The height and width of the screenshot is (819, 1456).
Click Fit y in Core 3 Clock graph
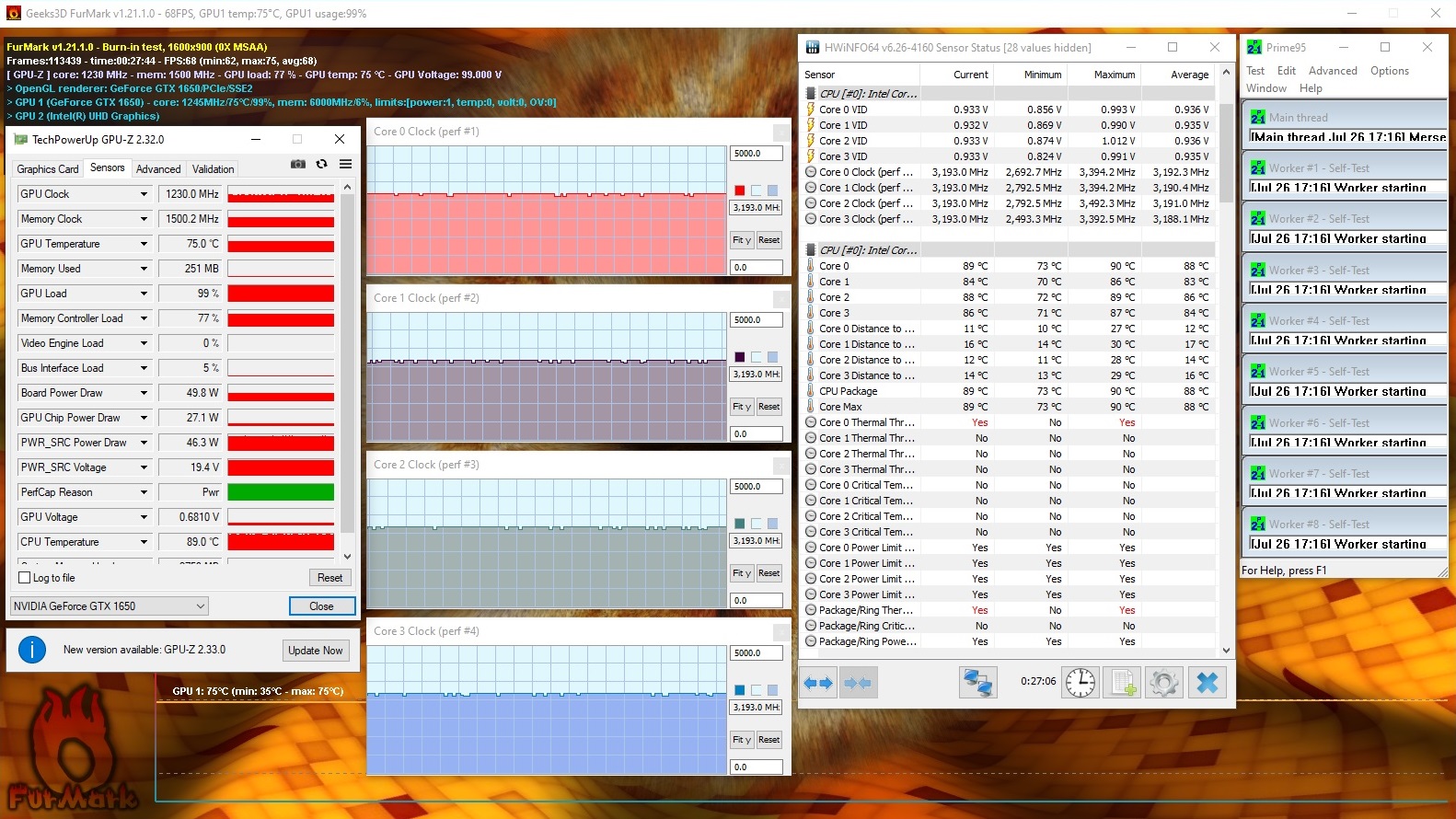742,740
